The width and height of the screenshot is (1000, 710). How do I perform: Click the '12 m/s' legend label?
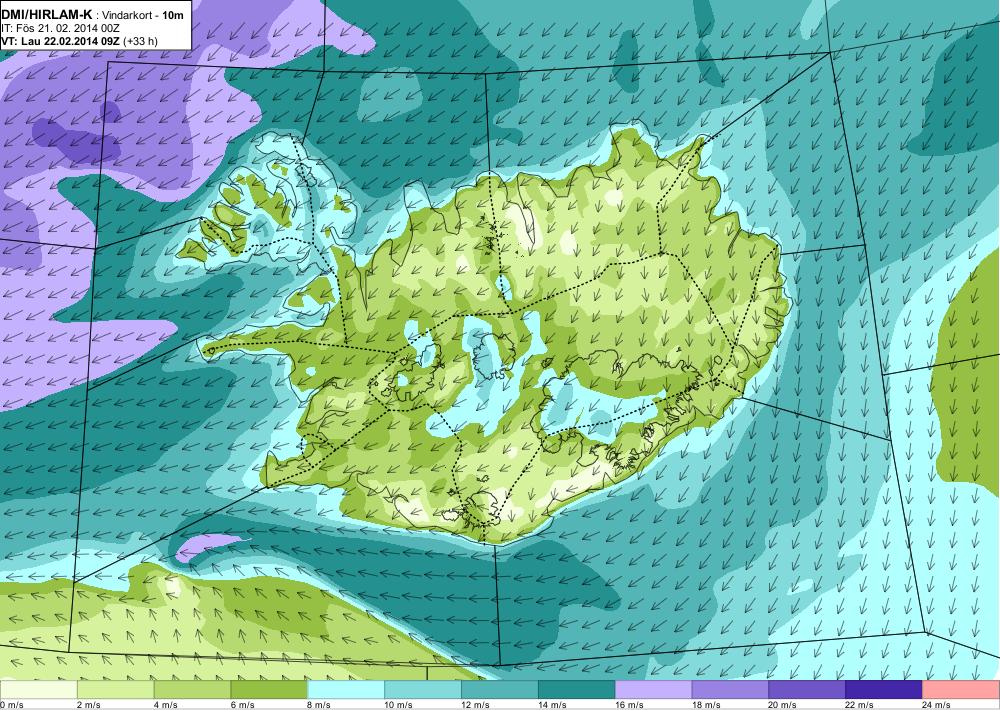pos(476,705)
